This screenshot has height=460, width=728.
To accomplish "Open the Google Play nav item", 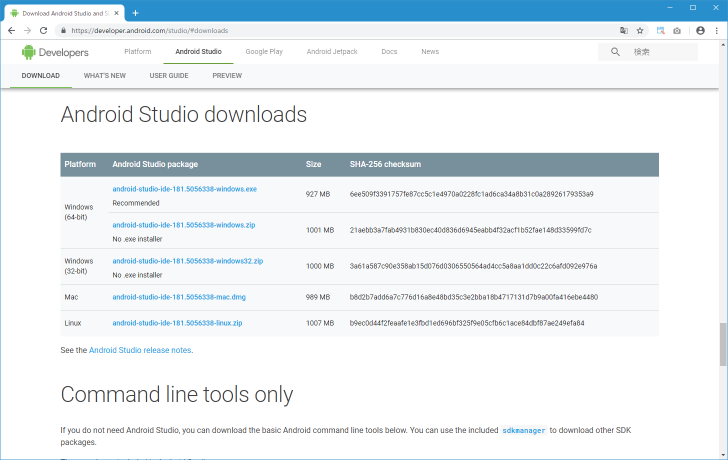I will tap(264, 52).
